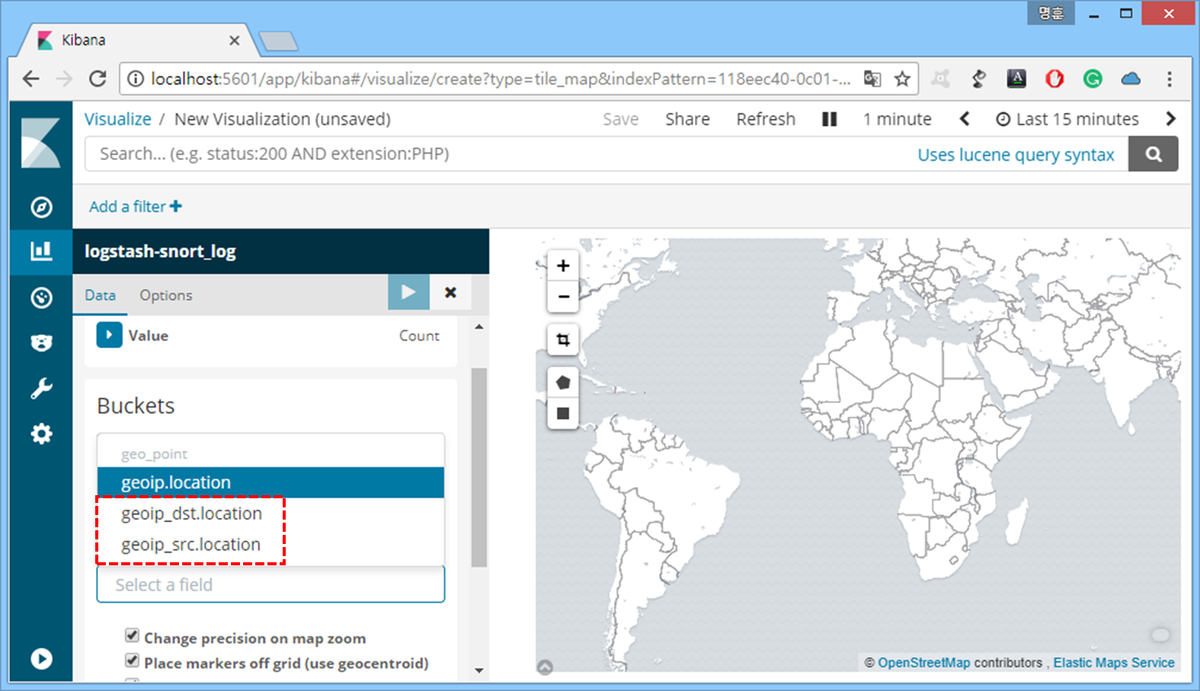1200x691 pixels.
Task: Open Chrome's three-dot menu
Action: [x=1170, y=78]
